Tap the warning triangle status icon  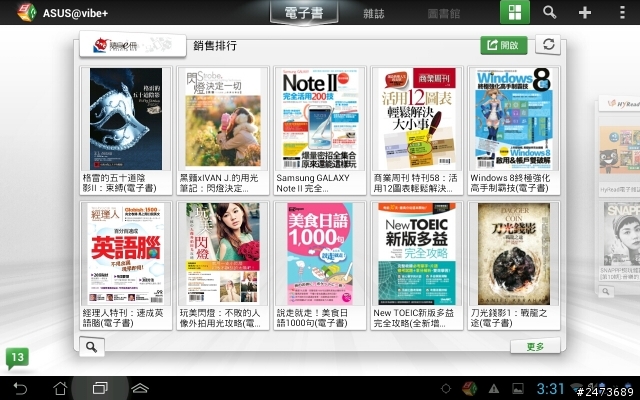tap(494, 388)
